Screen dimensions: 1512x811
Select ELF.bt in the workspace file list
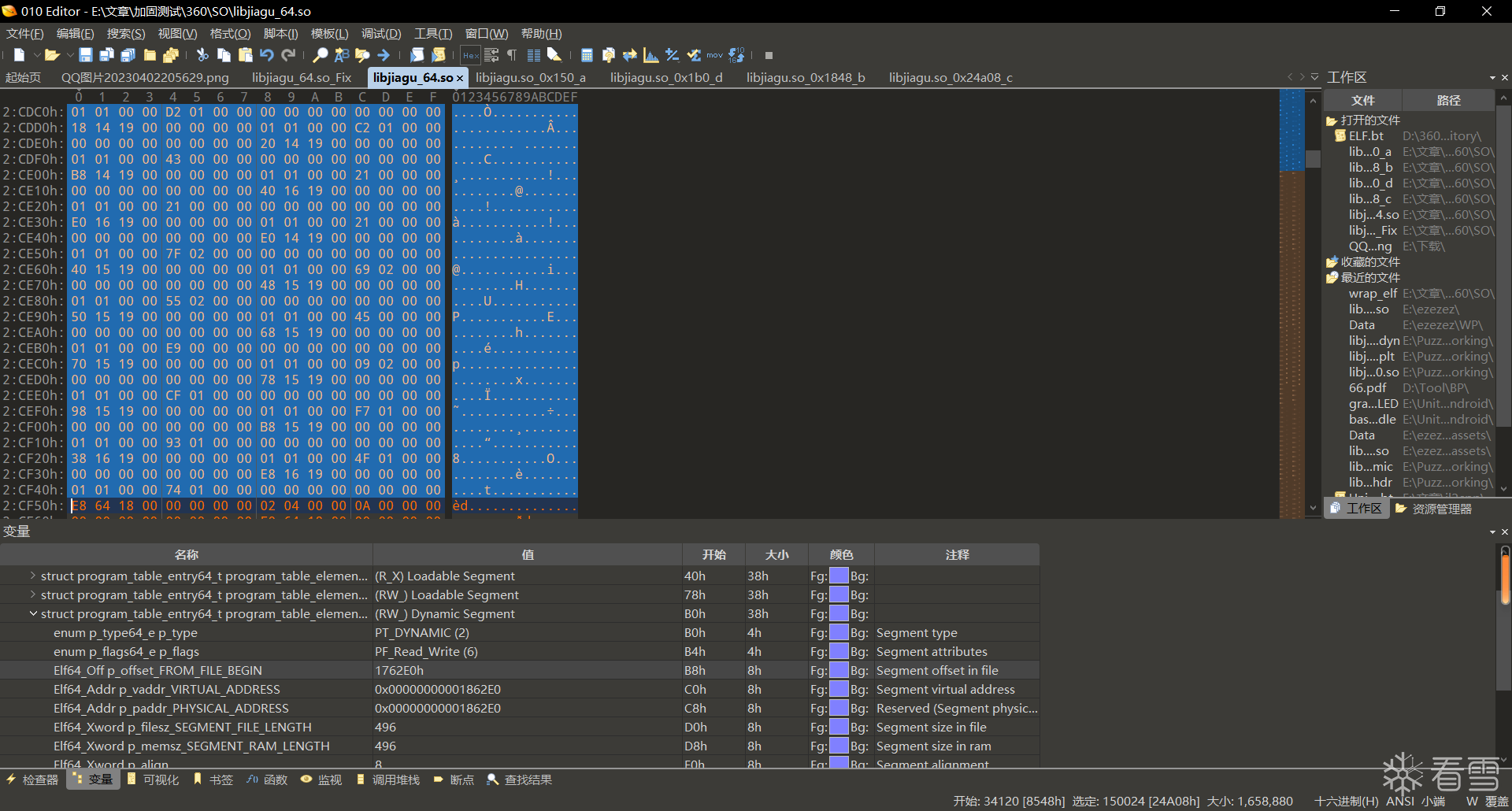[x=1366, y=136]
